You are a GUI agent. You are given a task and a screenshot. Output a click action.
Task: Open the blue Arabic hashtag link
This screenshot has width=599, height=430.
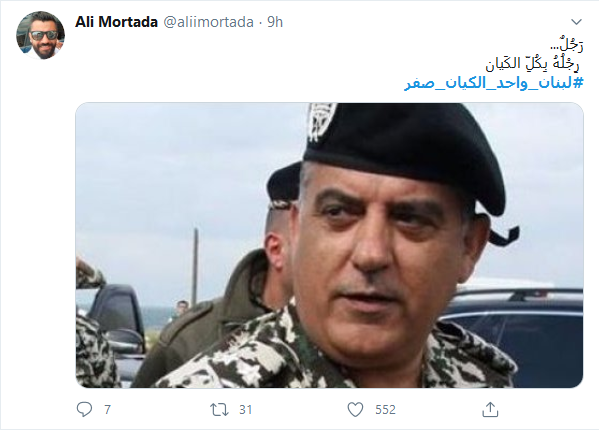point(494,82)
